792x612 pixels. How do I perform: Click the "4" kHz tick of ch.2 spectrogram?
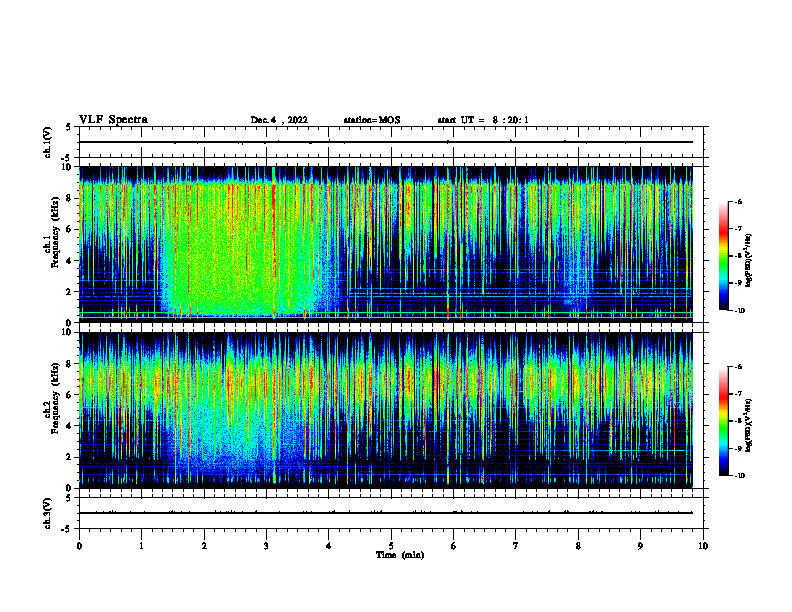pyautogui.click(x=71, y=426)
